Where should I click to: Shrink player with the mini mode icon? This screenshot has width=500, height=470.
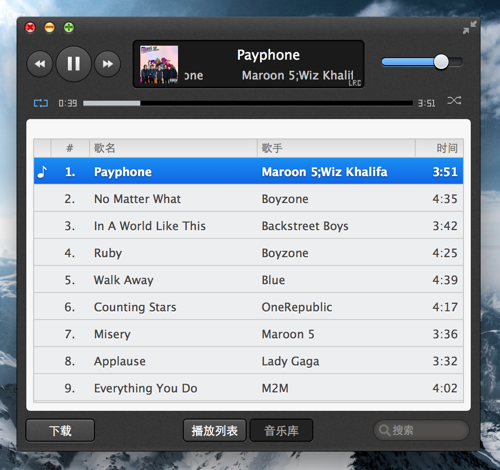pyautogui.click(x=470, y=27)
